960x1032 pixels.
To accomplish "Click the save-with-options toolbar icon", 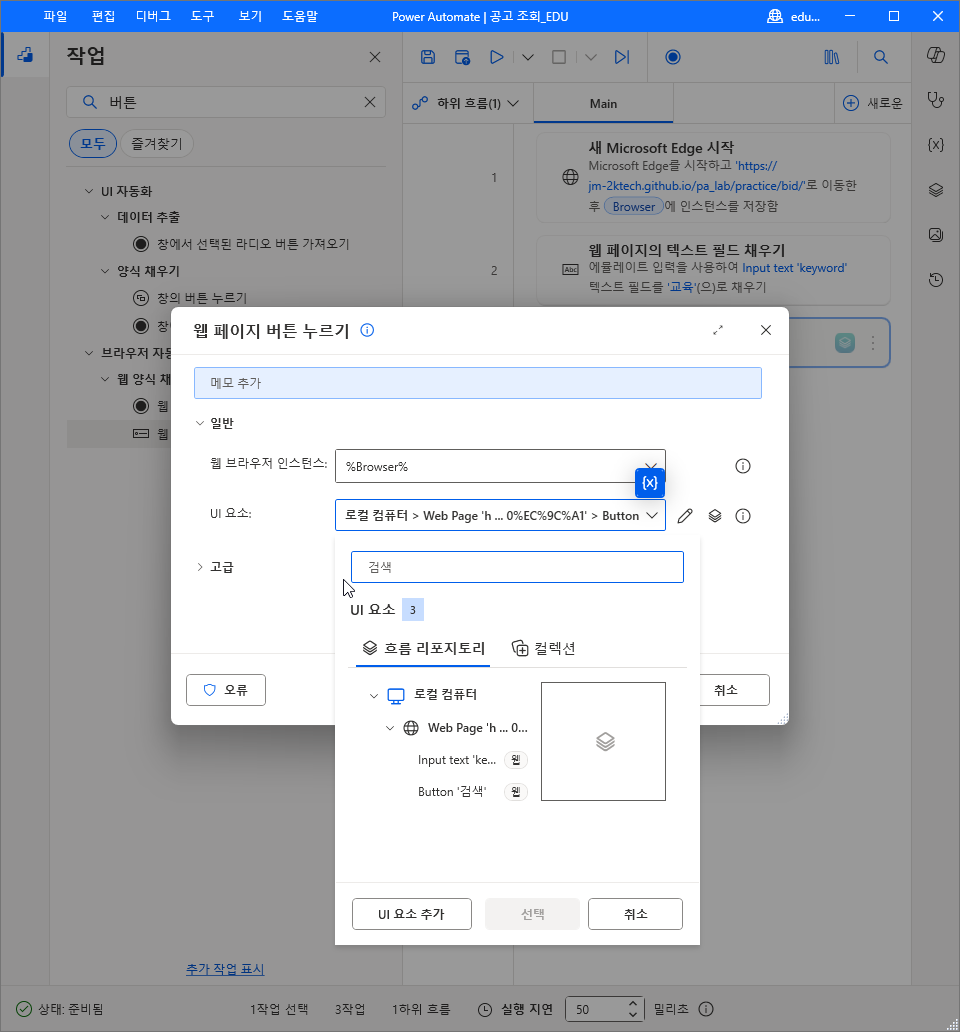I will (x=463, y=57).
